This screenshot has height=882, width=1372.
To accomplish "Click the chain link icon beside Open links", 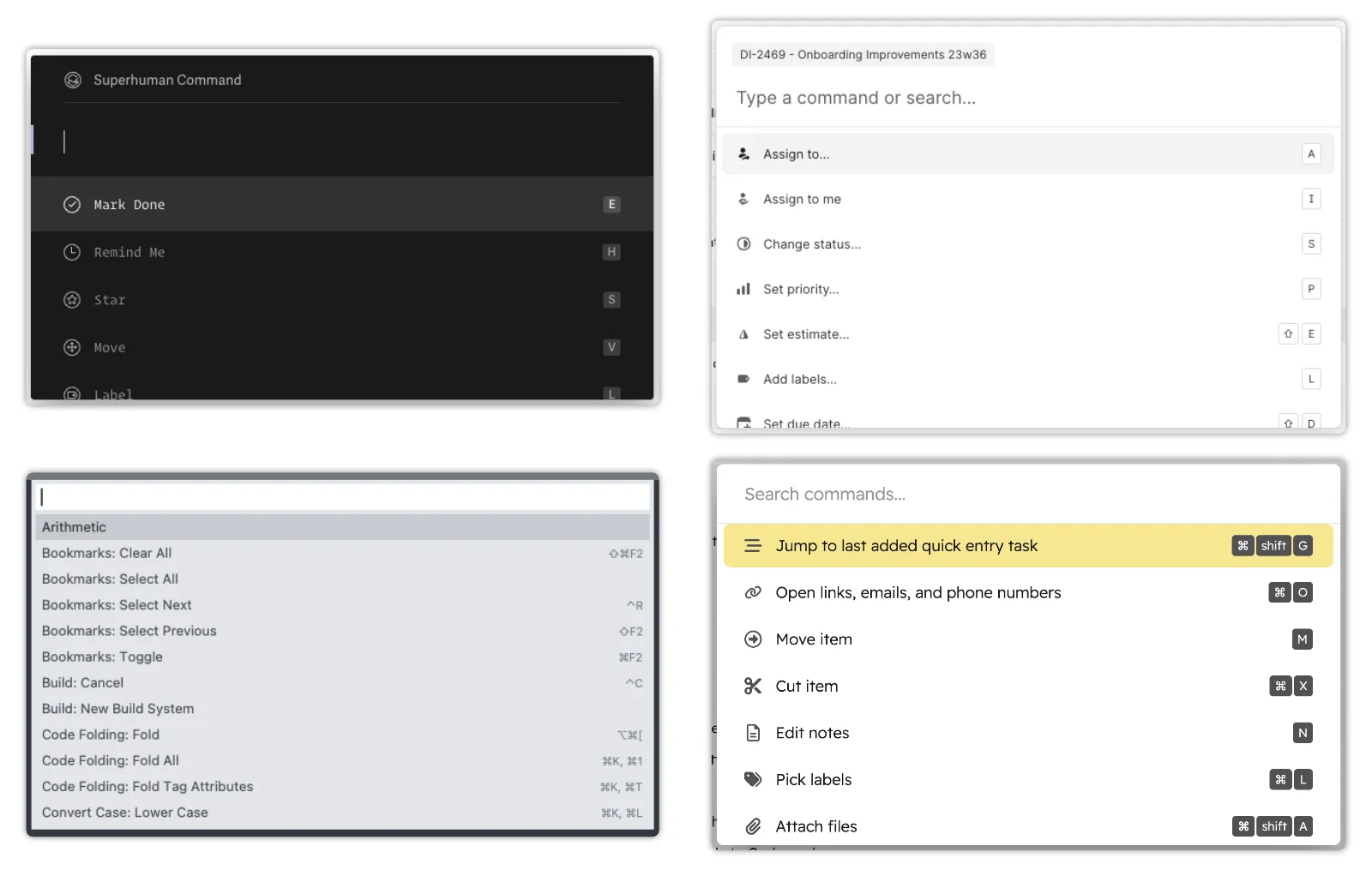I will 753,592.
